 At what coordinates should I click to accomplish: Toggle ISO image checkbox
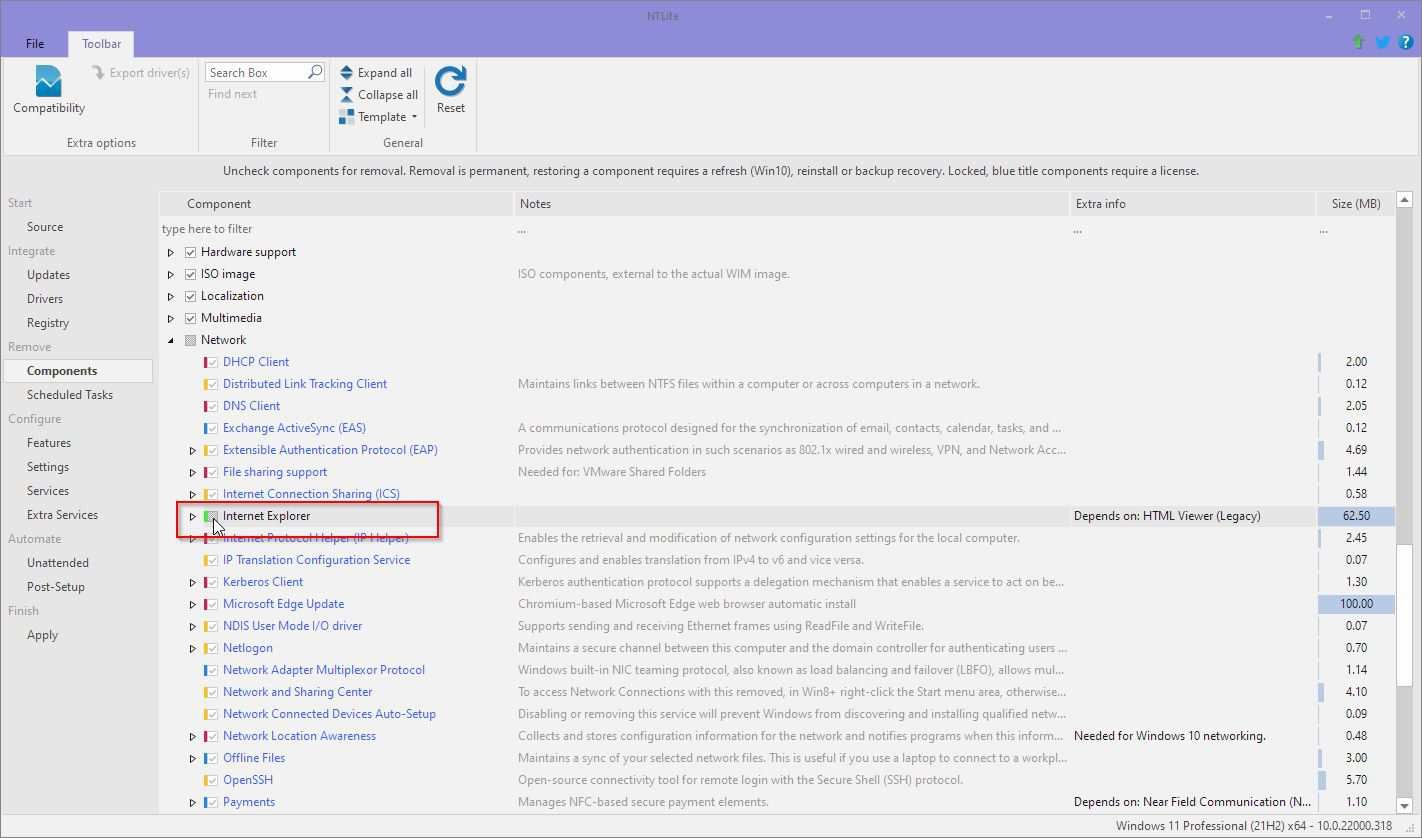[190, 274]
